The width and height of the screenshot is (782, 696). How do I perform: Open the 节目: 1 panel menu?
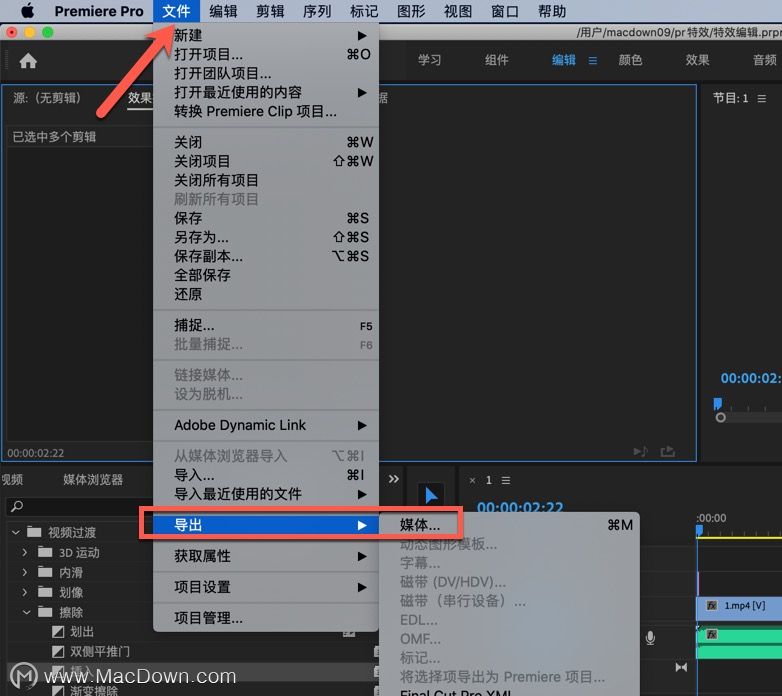coord(762,98)
